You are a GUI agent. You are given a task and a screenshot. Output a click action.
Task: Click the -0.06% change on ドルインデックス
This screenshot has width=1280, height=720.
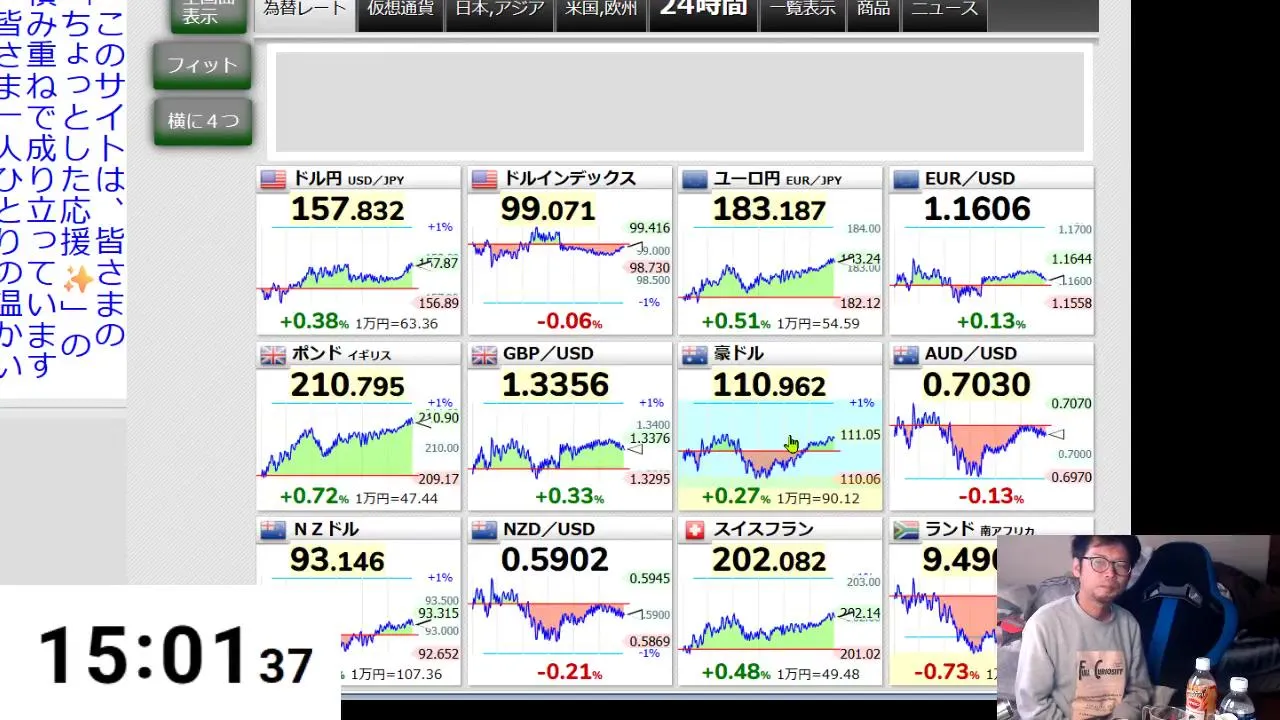(x=569, y=322)
